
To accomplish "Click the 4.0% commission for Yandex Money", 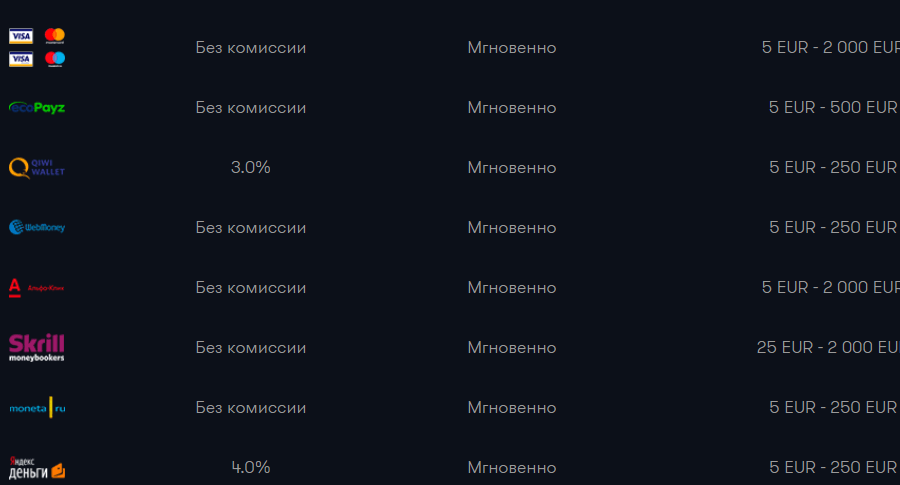I will point(250,467).
